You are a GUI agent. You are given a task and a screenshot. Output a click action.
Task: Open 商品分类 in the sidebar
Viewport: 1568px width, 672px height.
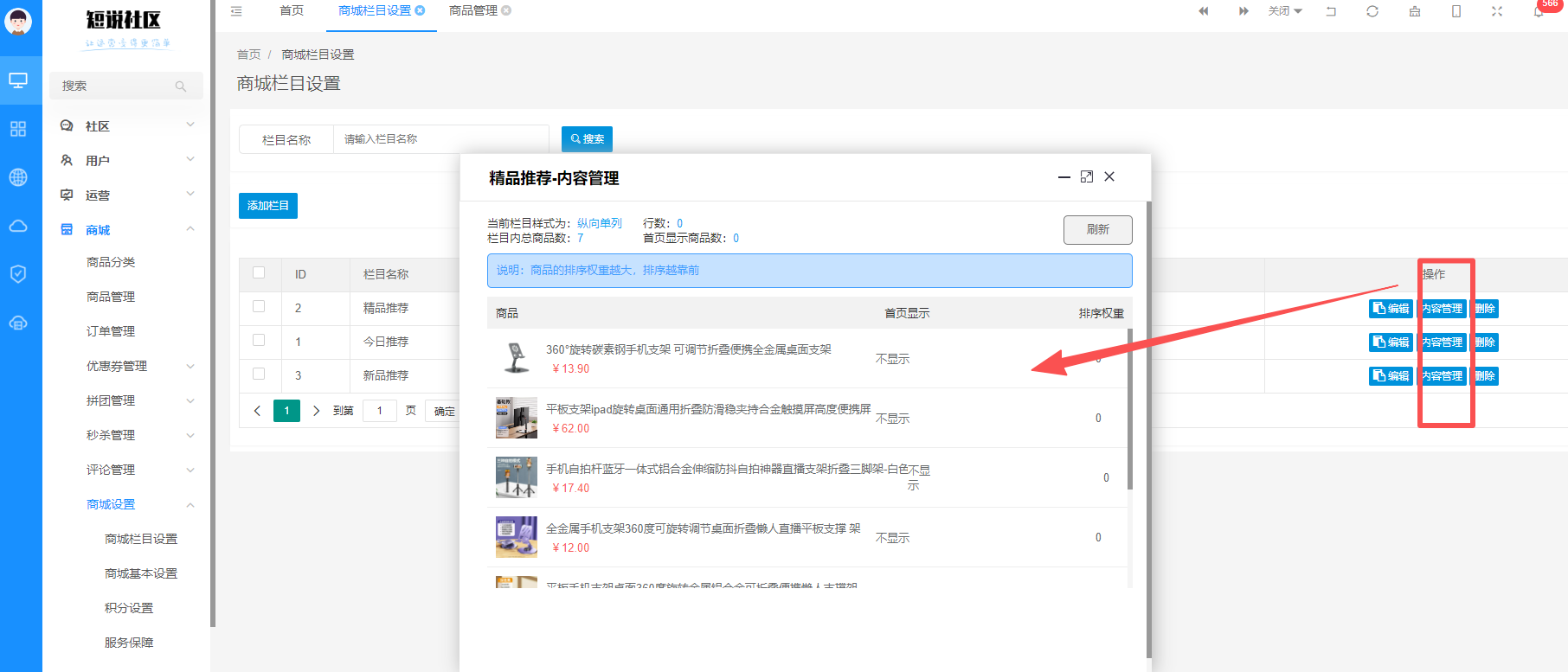111,262
